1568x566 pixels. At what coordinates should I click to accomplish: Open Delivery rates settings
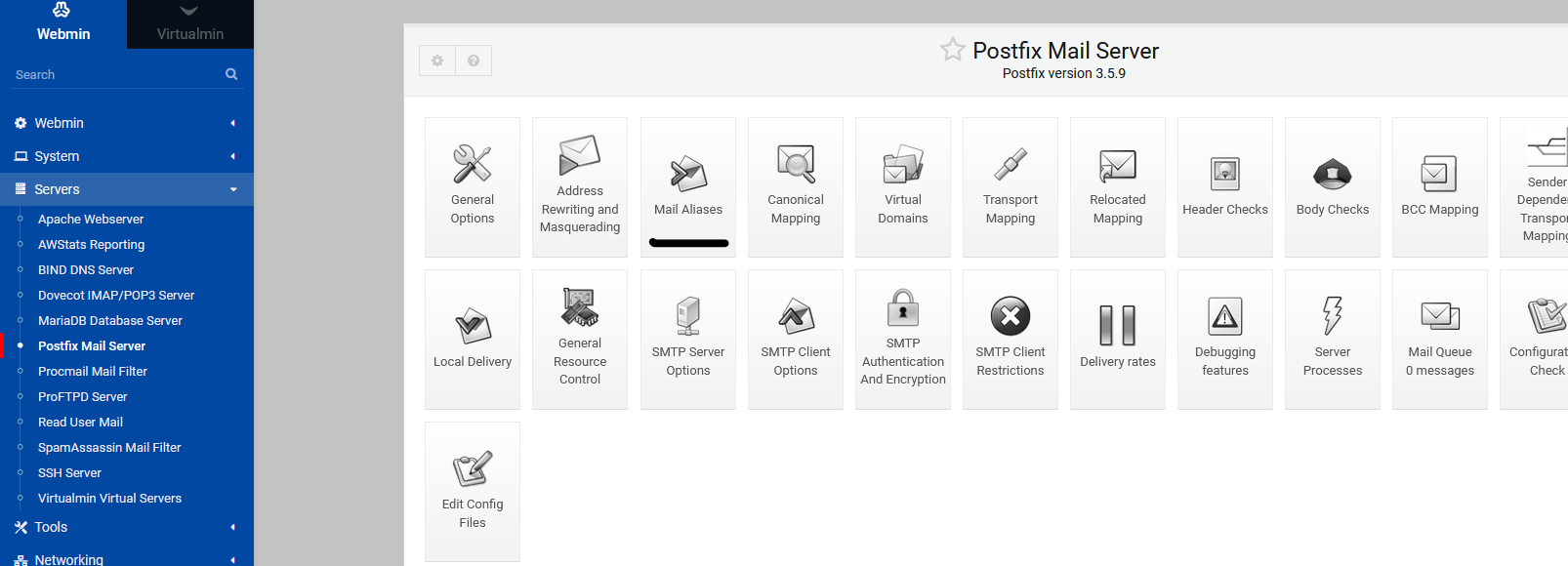pos(1118,340)
